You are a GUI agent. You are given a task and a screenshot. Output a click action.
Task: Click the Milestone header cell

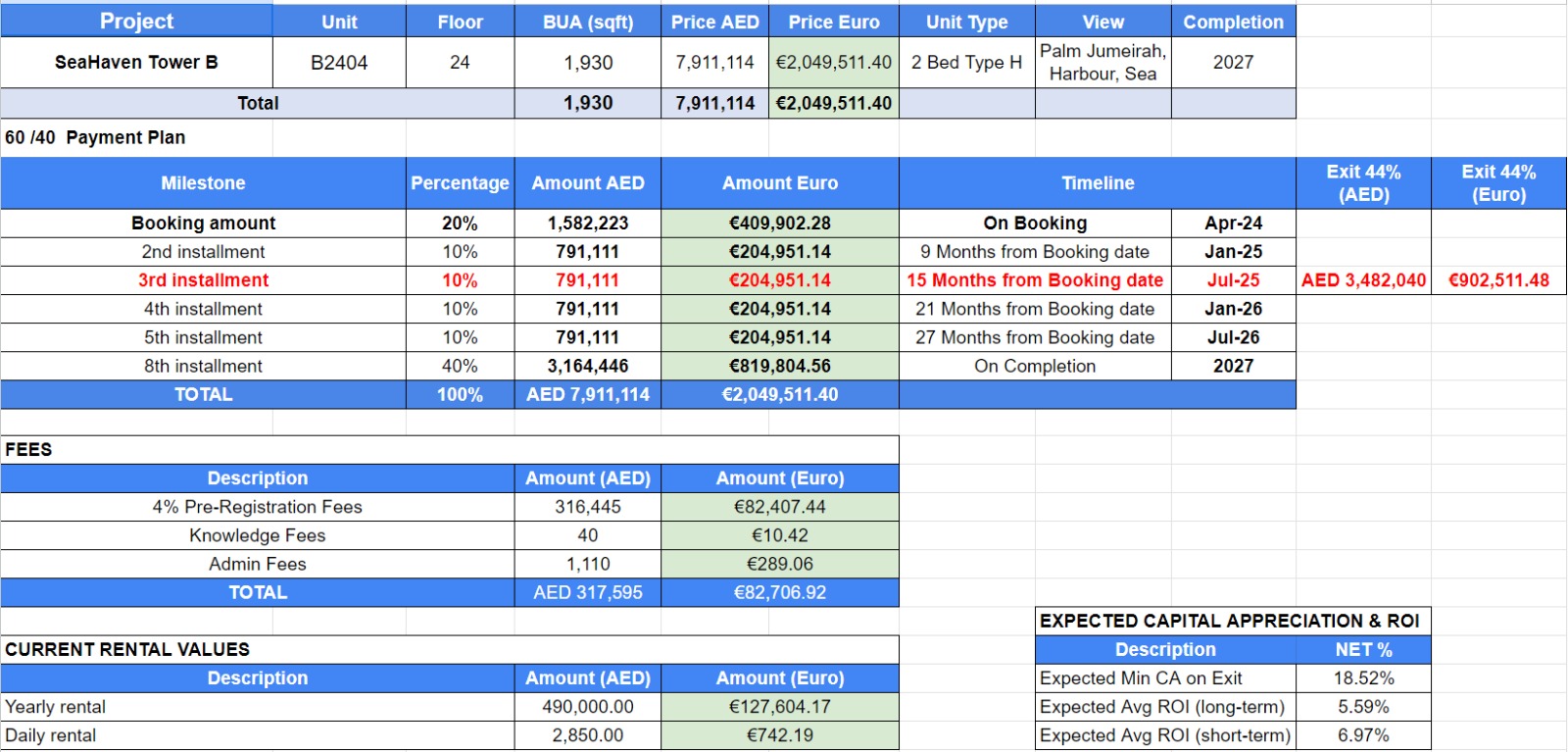click(x=203, y=183)
